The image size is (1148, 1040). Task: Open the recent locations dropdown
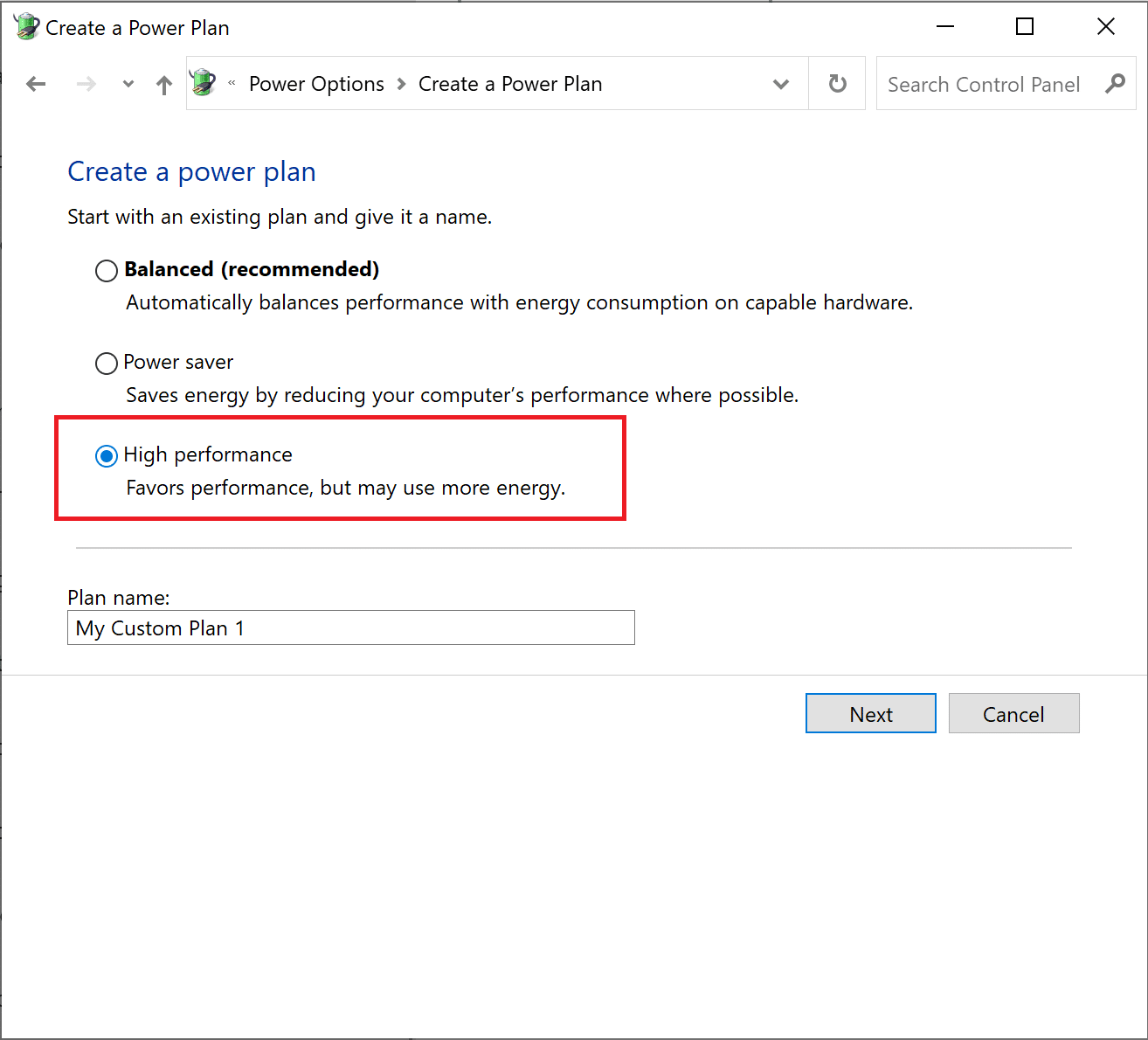click(x=128, y=85)
